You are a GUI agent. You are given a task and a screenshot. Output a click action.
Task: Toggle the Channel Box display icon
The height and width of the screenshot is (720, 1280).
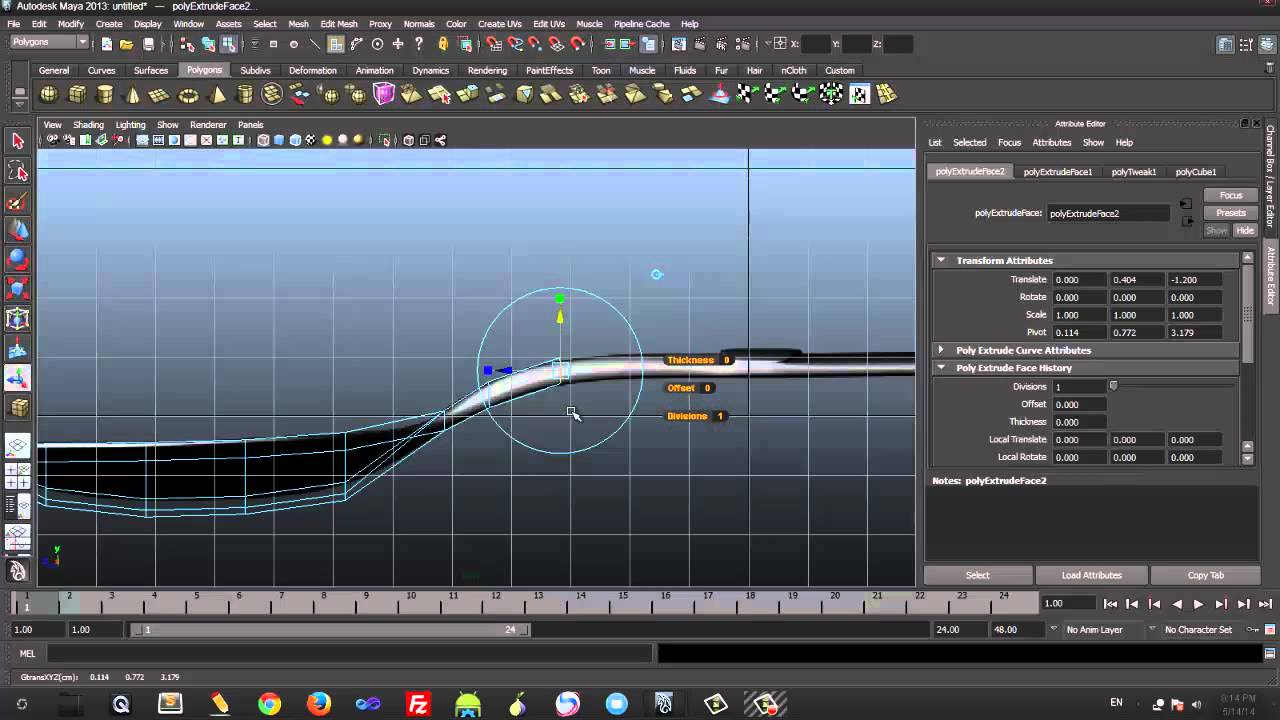(x=1265, y=44)
